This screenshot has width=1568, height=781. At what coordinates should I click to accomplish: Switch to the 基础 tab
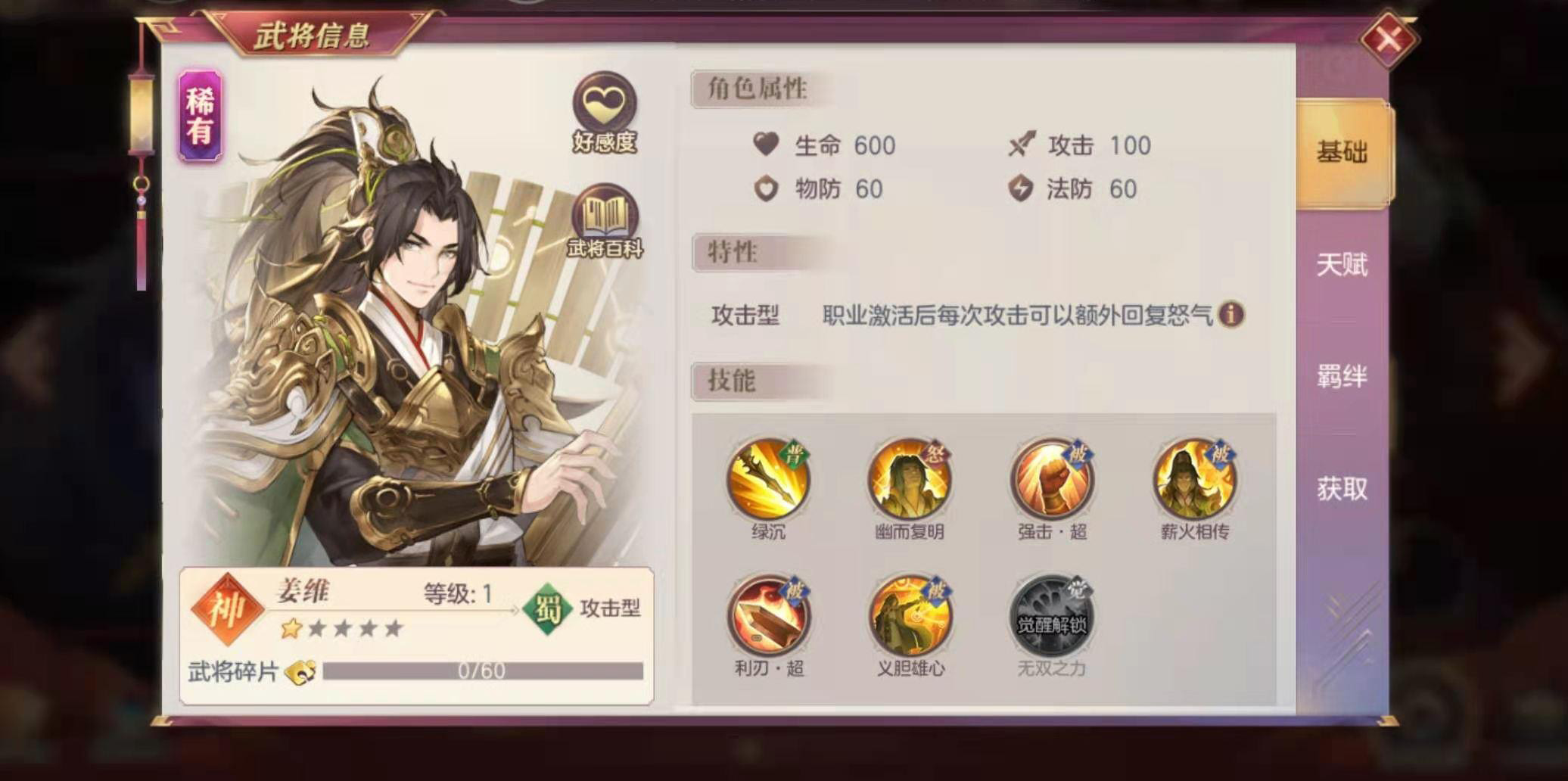1343,153
